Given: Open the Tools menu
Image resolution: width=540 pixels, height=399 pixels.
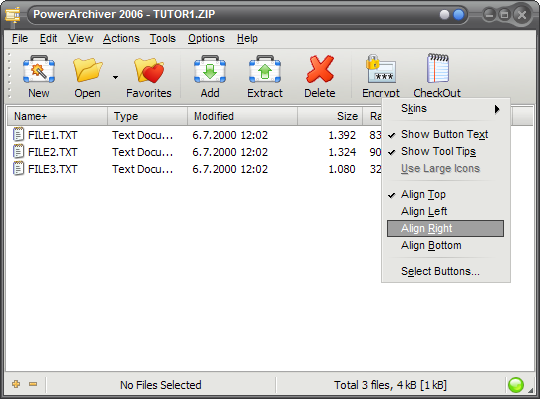Looking at the screenshot, I should (x=163, y=38).
